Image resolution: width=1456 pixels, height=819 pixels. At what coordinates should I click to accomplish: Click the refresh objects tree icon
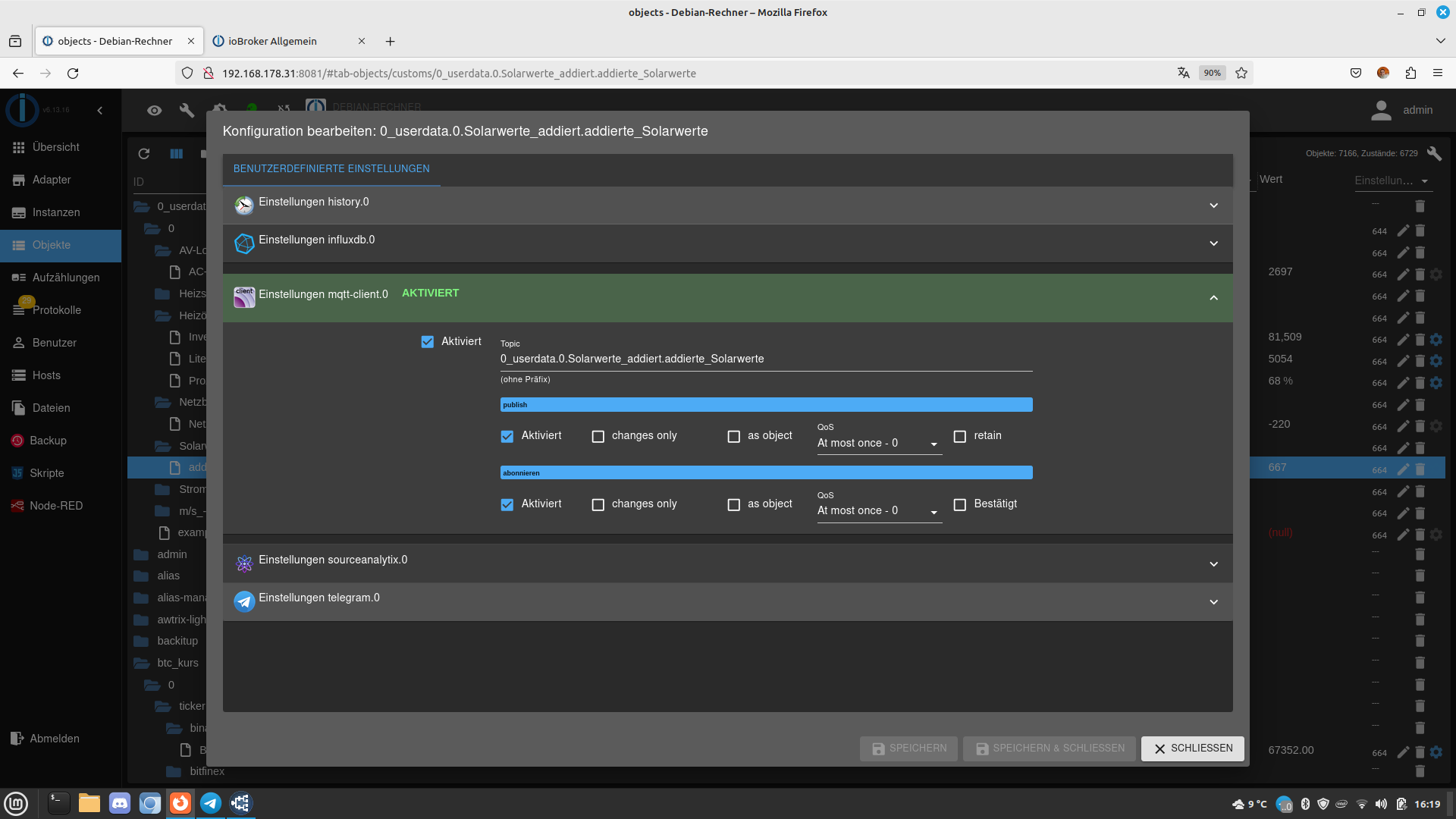point(144,154)
